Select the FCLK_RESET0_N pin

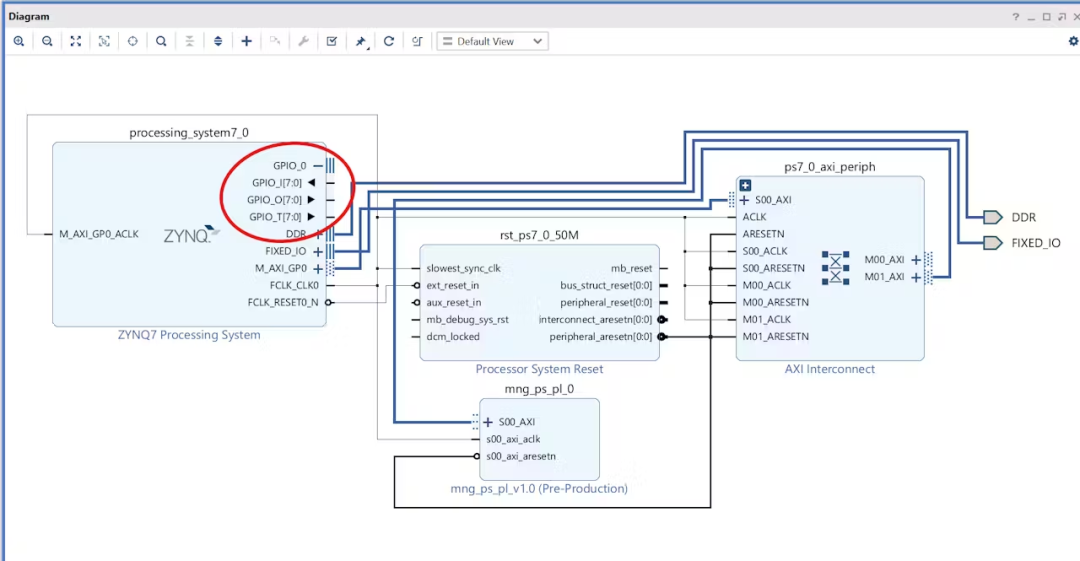(x=283, y=303)
